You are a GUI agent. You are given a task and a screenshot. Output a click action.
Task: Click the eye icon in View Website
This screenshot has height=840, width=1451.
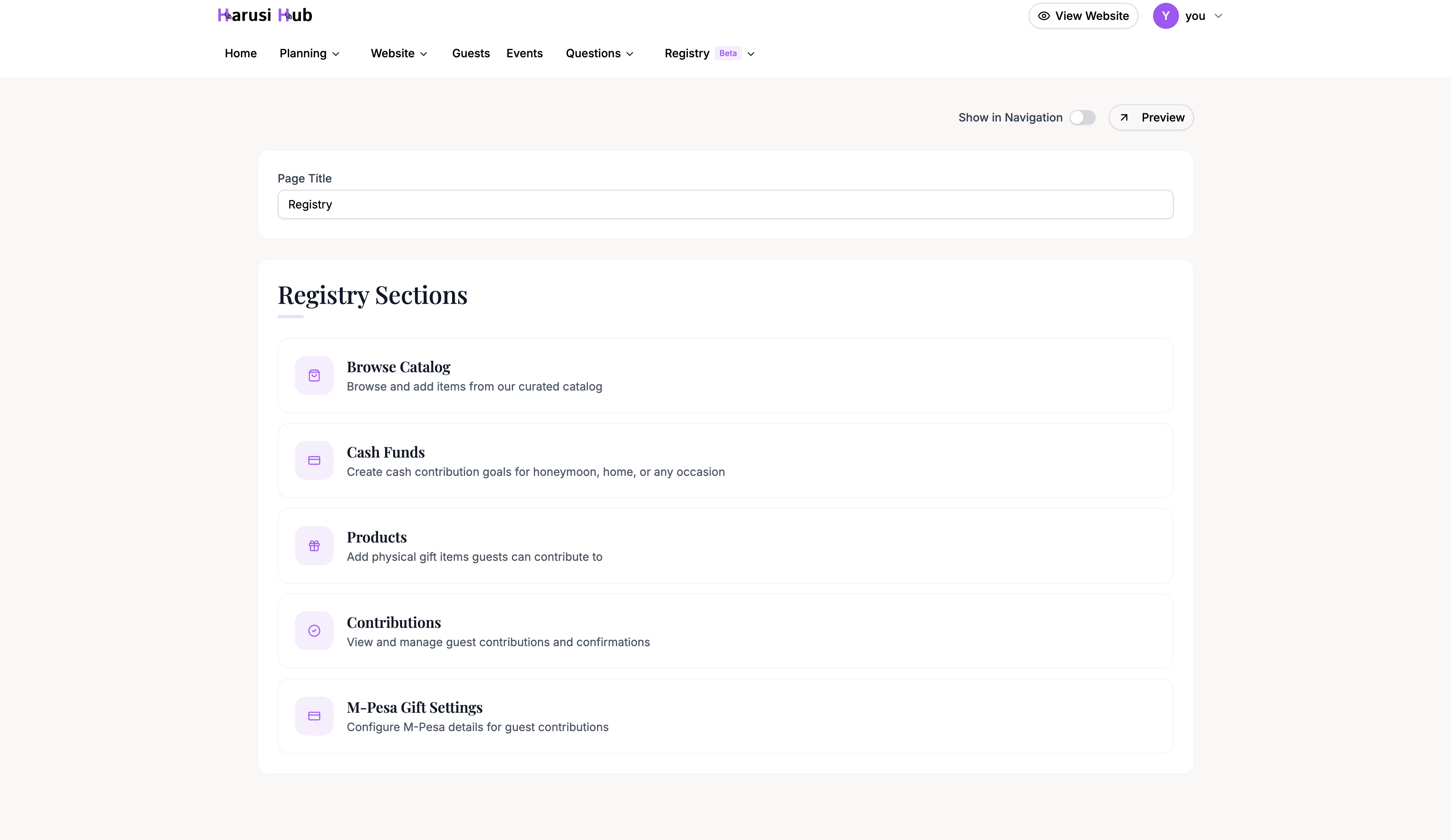point(1044,15)
